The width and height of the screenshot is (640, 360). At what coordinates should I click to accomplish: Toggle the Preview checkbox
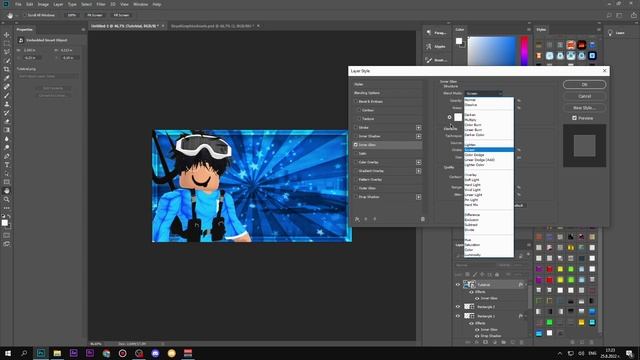pyautogui.click(x=574, y=118)
